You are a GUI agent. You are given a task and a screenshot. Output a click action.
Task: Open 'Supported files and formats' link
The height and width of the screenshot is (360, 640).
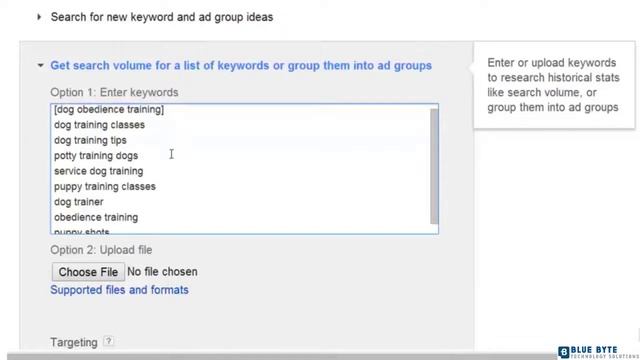click(x=119, y=290)
